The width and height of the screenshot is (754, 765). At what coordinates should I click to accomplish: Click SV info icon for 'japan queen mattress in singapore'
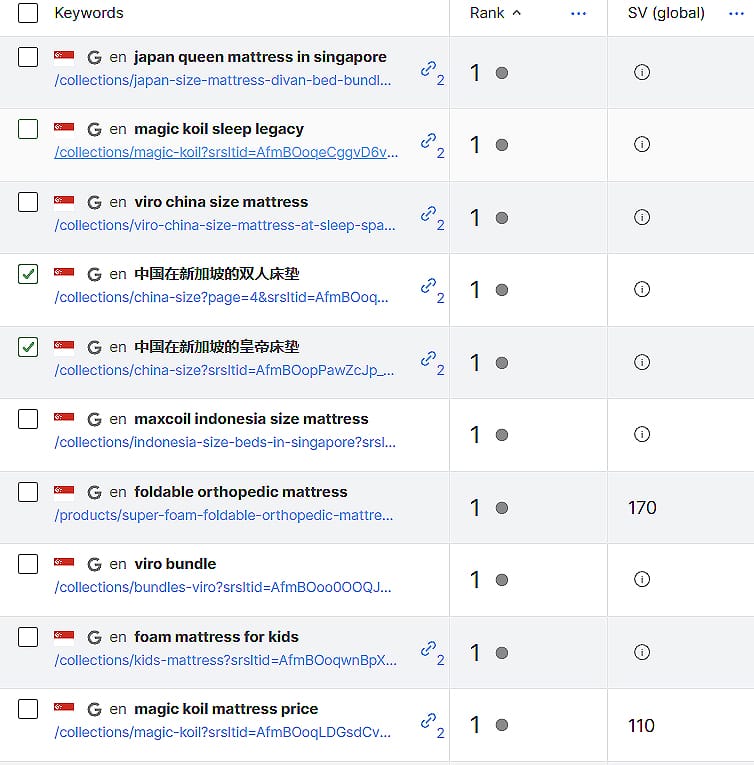point(642,72)
